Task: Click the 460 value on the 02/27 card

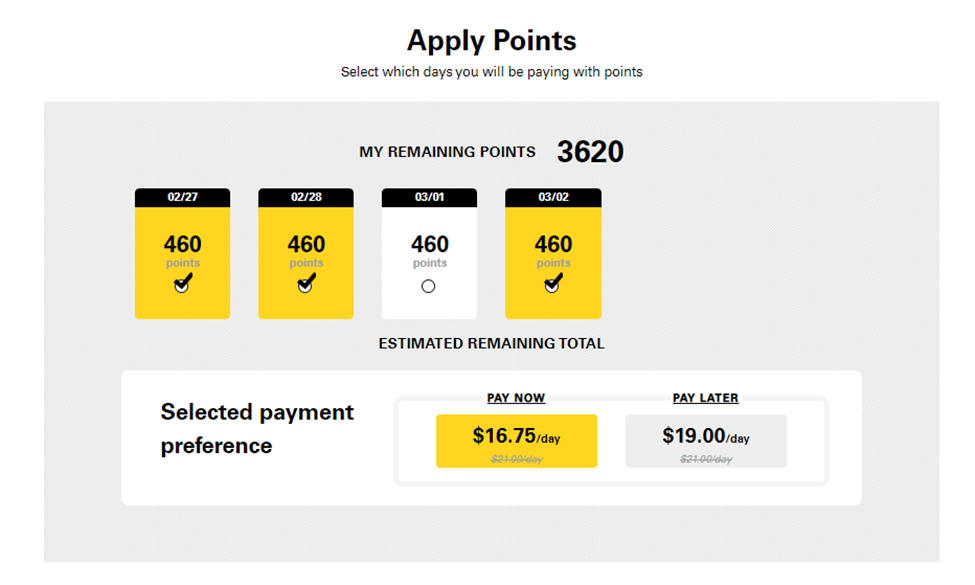Action: 182,244
